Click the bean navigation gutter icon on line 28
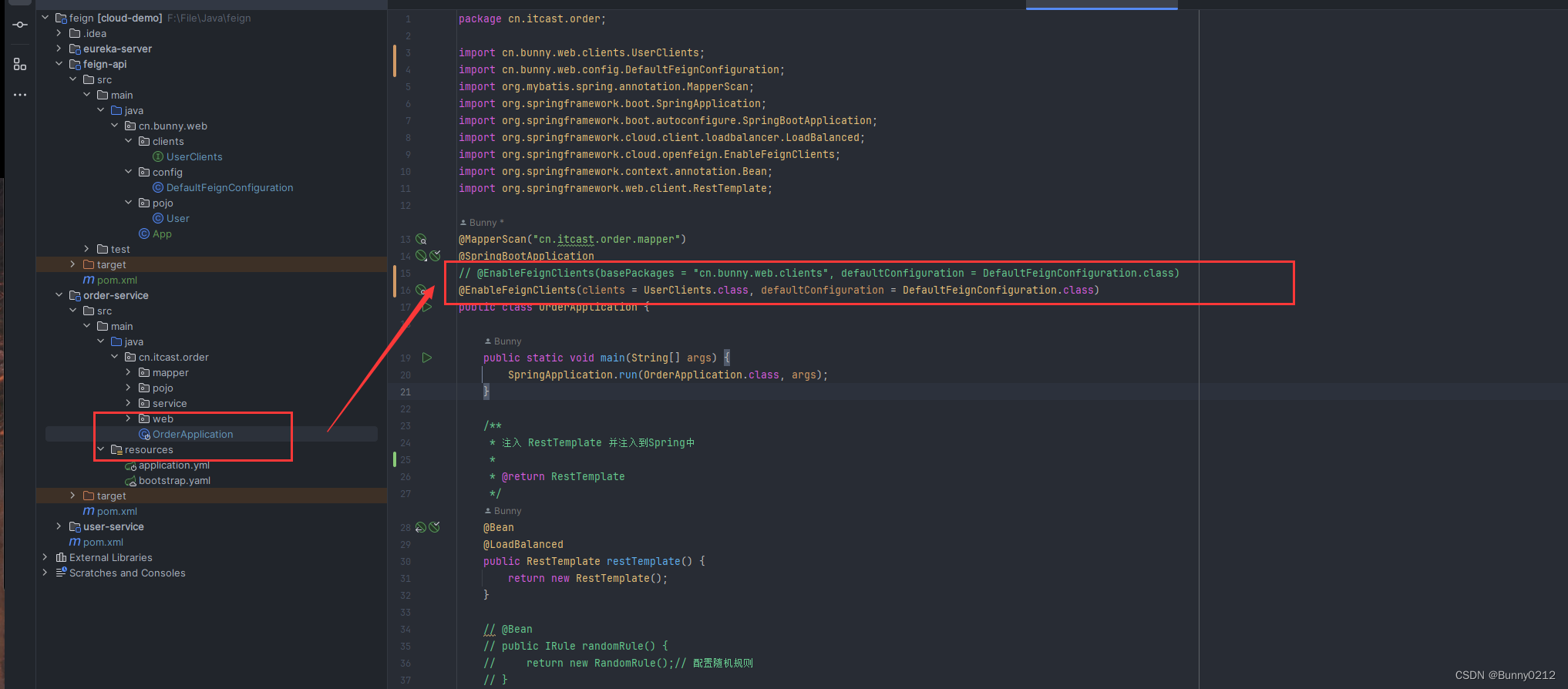1568x689 pixels. pos(421,527)
